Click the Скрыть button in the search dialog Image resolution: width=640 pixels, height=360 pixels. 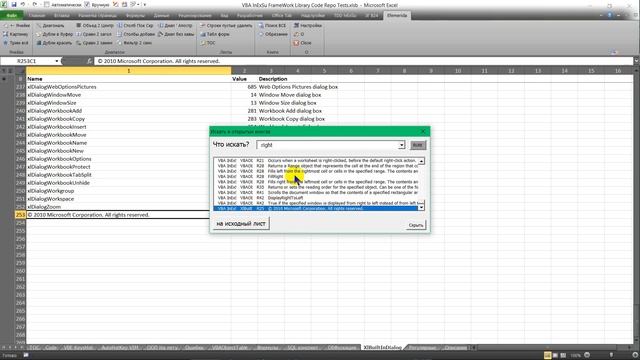[x=416, y=225]
